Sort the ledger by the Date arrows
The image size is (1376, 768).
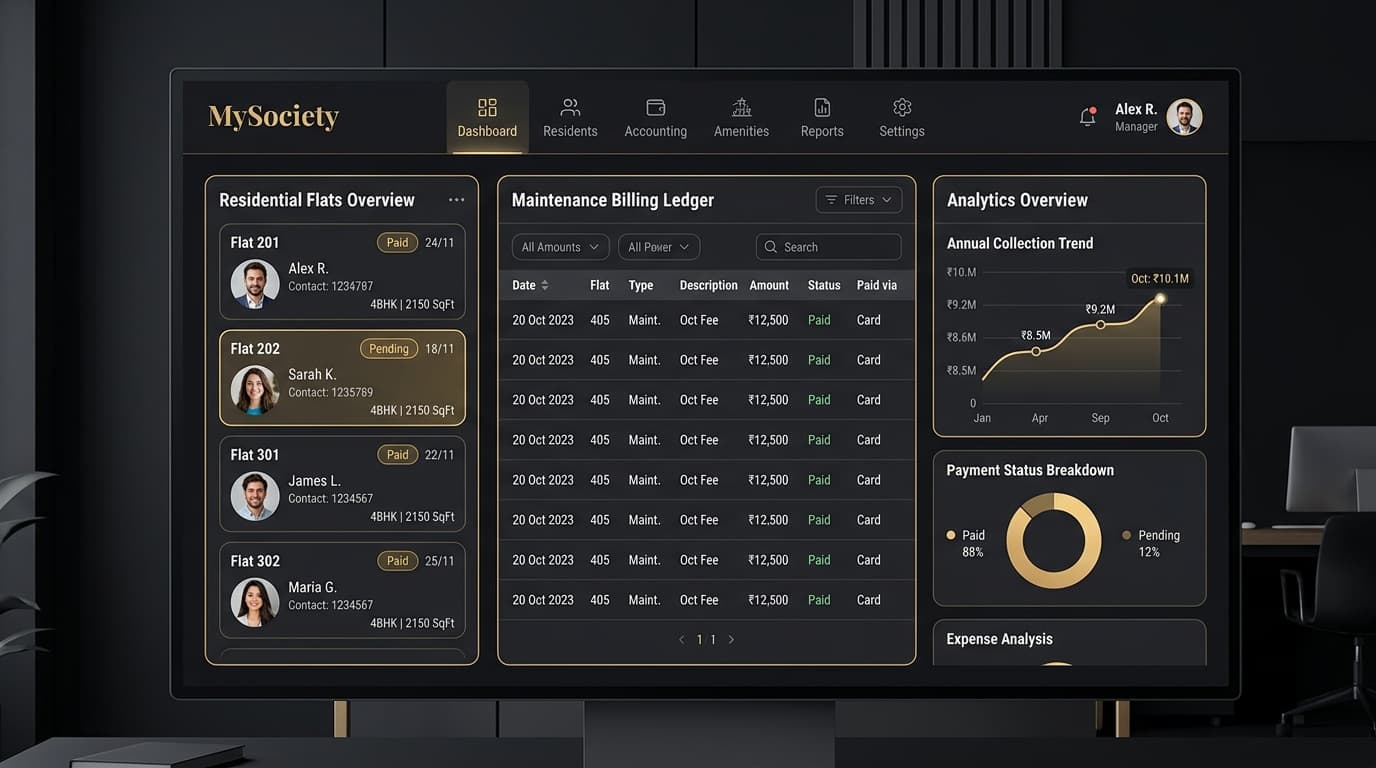pyautogui.click(x=545, y=285)
